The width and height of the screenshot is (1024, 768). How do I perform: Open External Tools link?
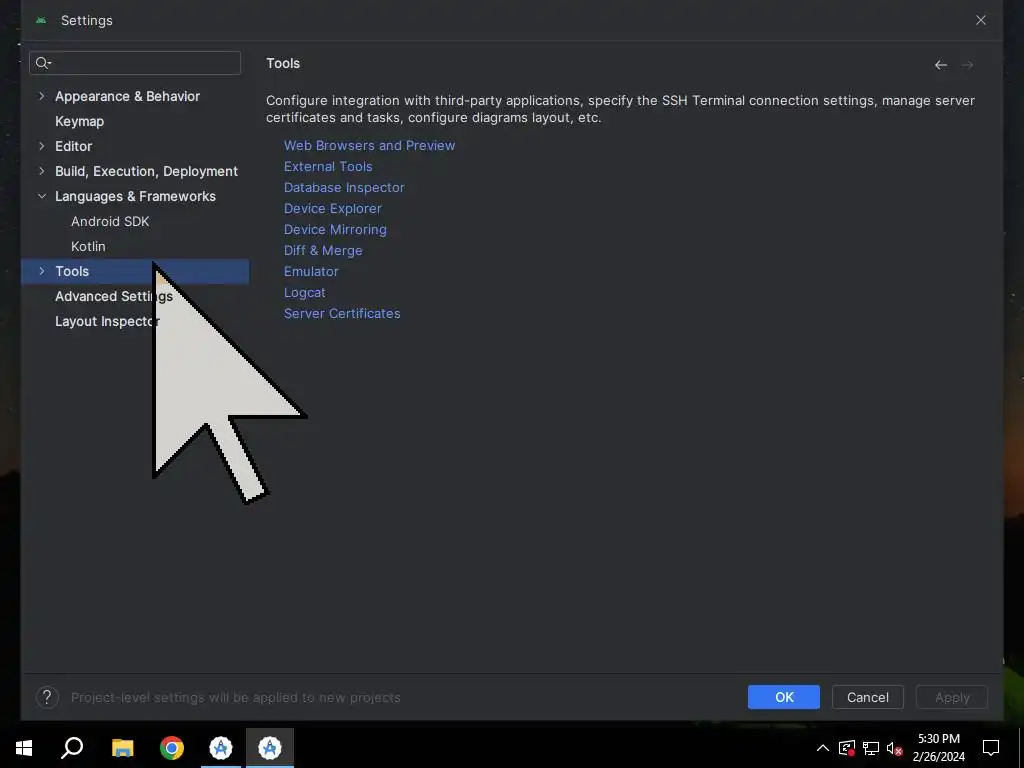(x=328, y=167)
